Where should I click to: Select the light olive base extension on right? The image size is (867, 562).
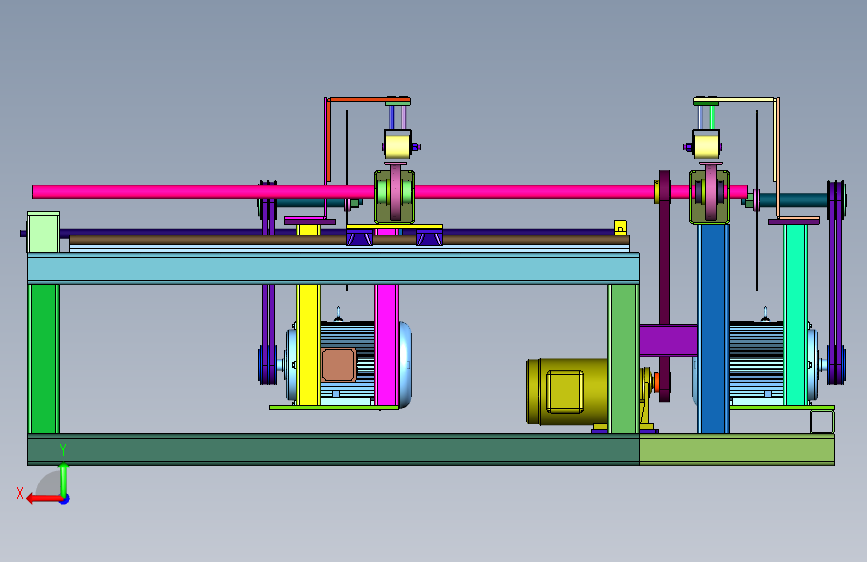pos(737,449)
